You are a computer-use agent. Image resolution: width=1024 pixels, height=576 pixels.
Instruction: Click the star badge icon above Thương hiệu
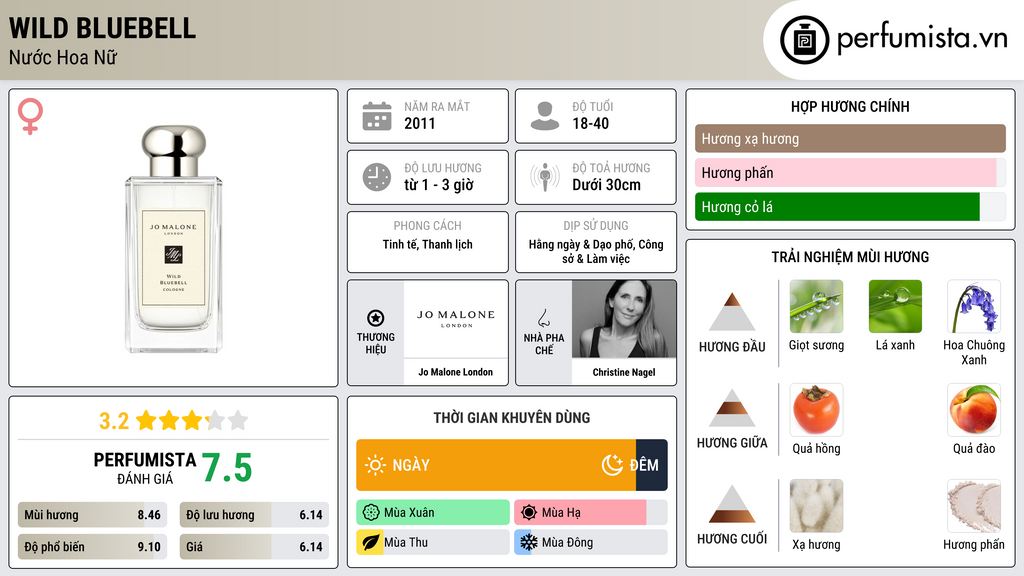click(376, 318)
